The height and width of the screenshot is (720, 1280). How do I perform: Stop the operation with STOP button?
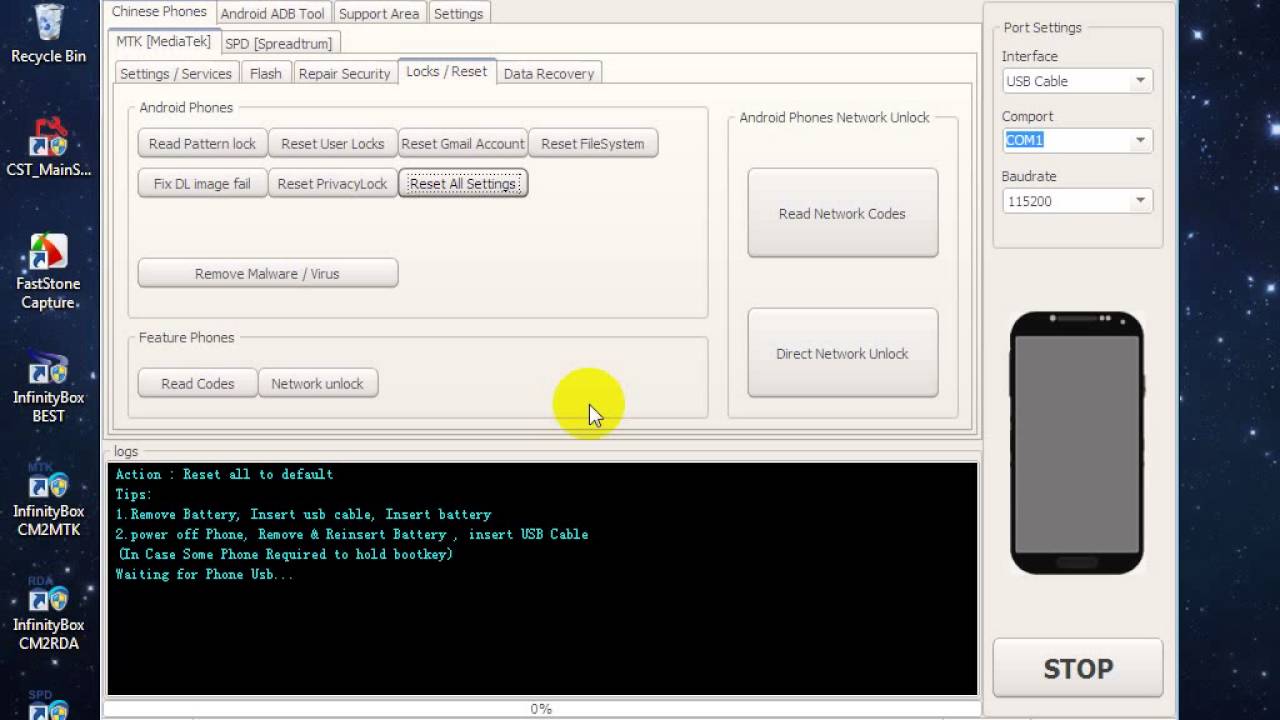pyautogui.click(x=1077, y=668)
